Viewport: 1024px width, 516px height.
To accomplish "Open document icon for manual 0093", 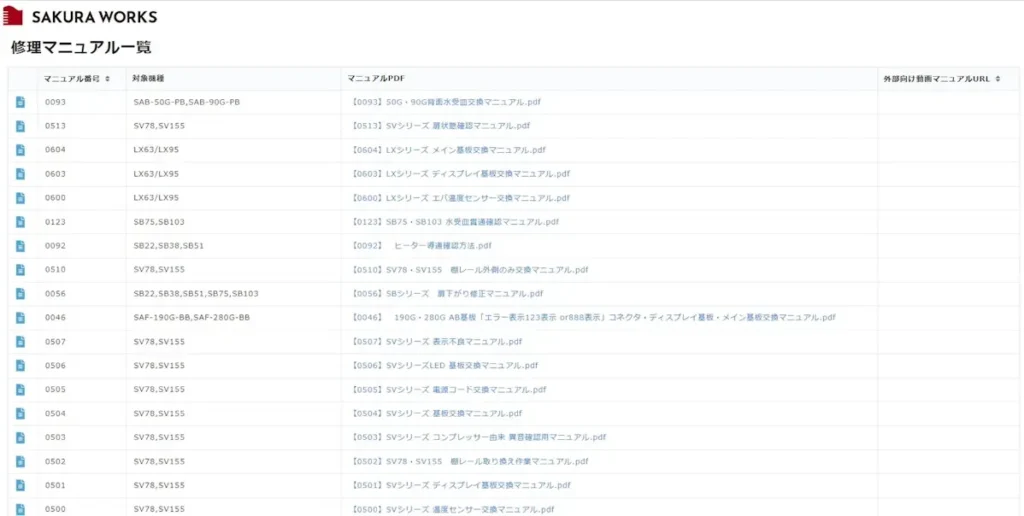I will (20, 102).
